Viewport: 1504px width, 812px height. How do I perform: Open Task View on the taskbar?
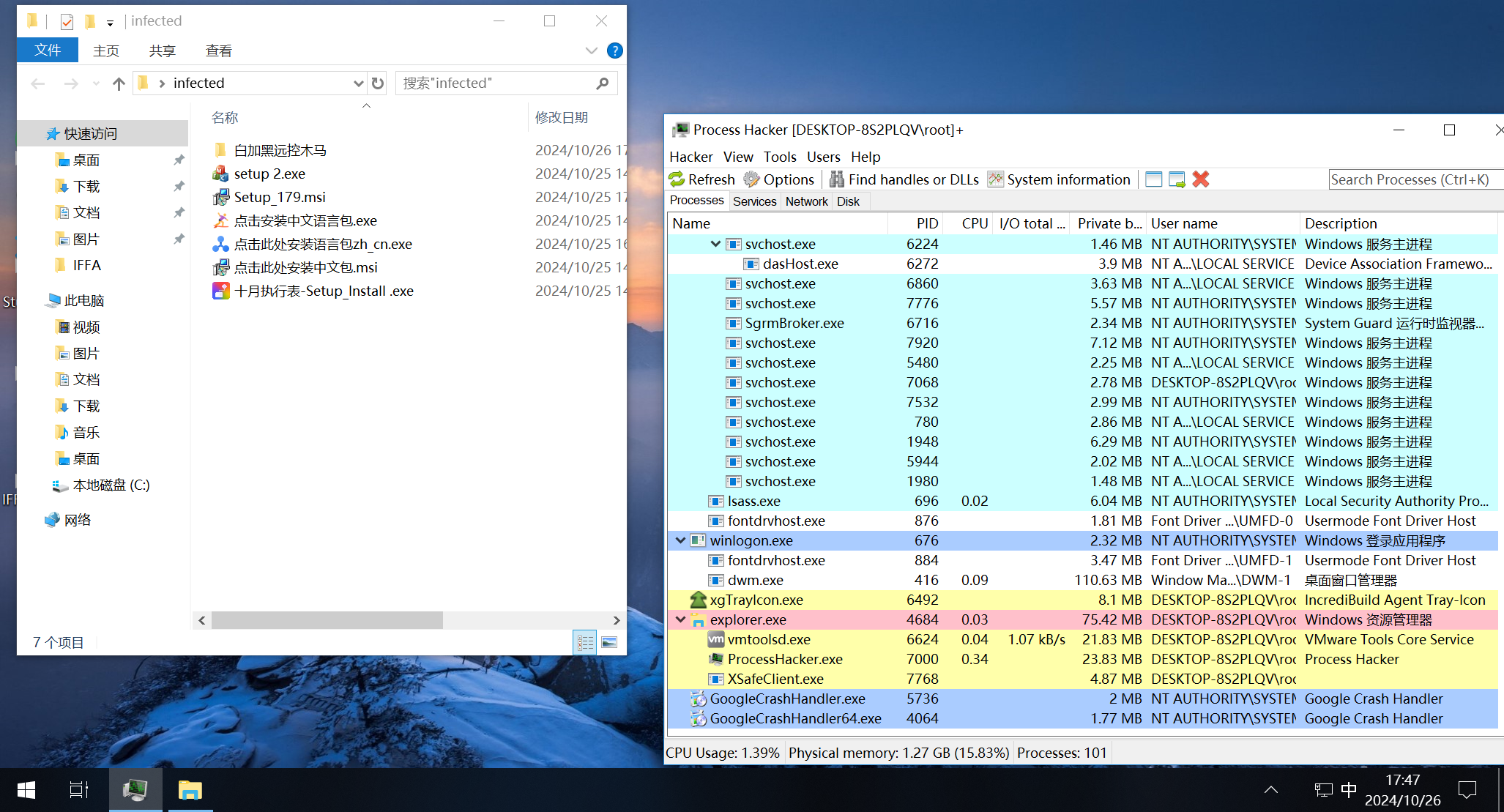pos(79,790)
